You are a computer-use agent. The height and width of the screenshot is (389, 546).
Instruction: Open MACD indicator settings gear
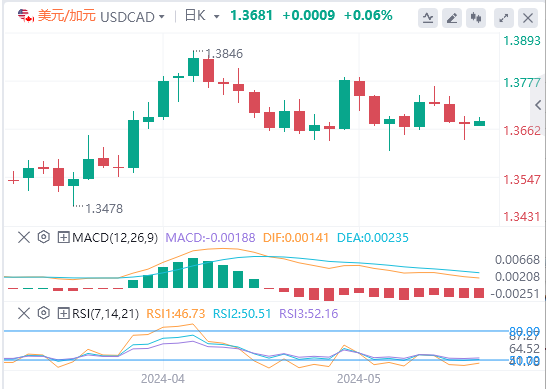pyautogui.click(x=44, y=237)
